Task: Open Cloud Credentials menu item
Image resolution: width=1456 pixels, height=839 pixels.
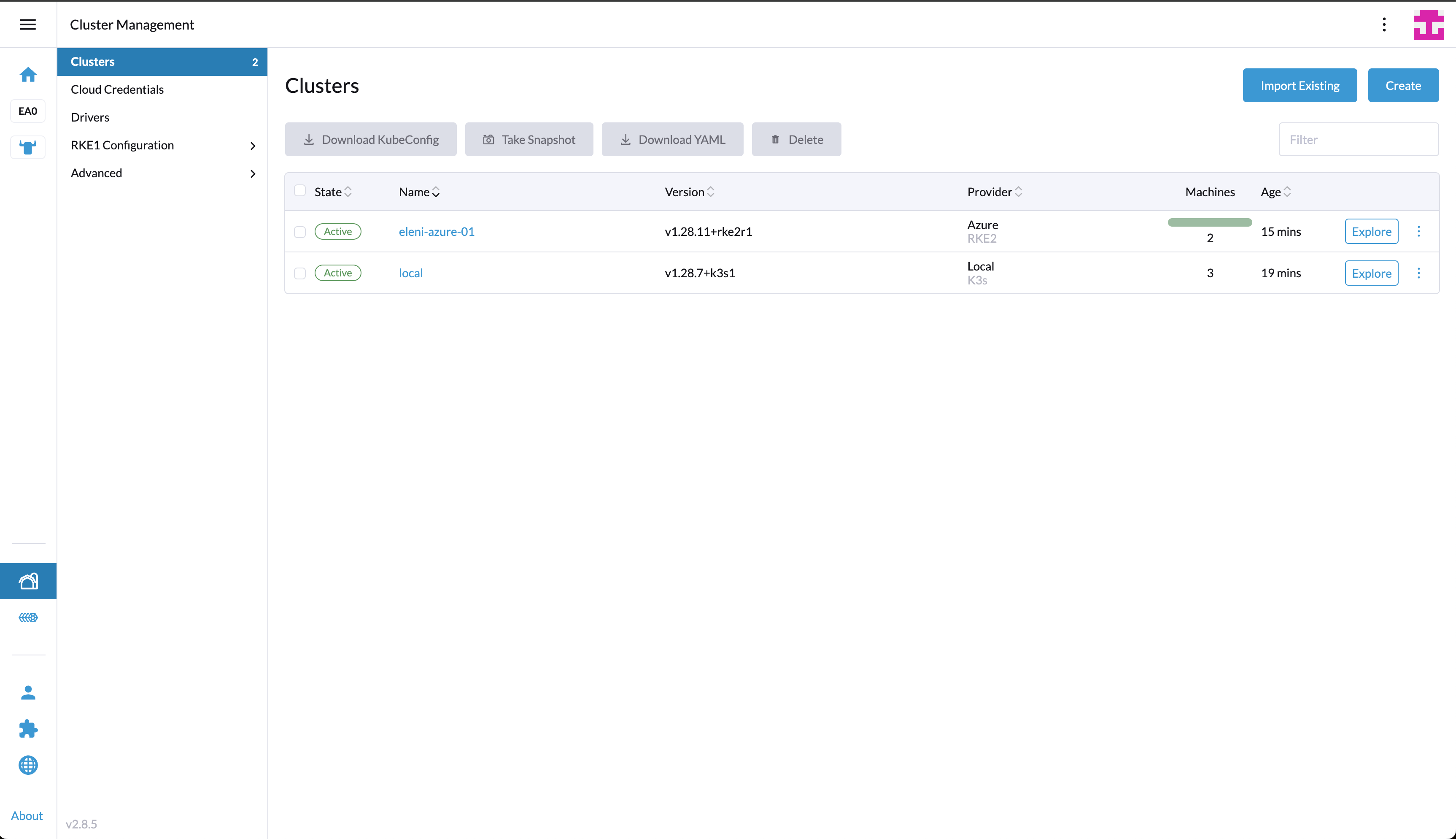Action: click(117, 89)
